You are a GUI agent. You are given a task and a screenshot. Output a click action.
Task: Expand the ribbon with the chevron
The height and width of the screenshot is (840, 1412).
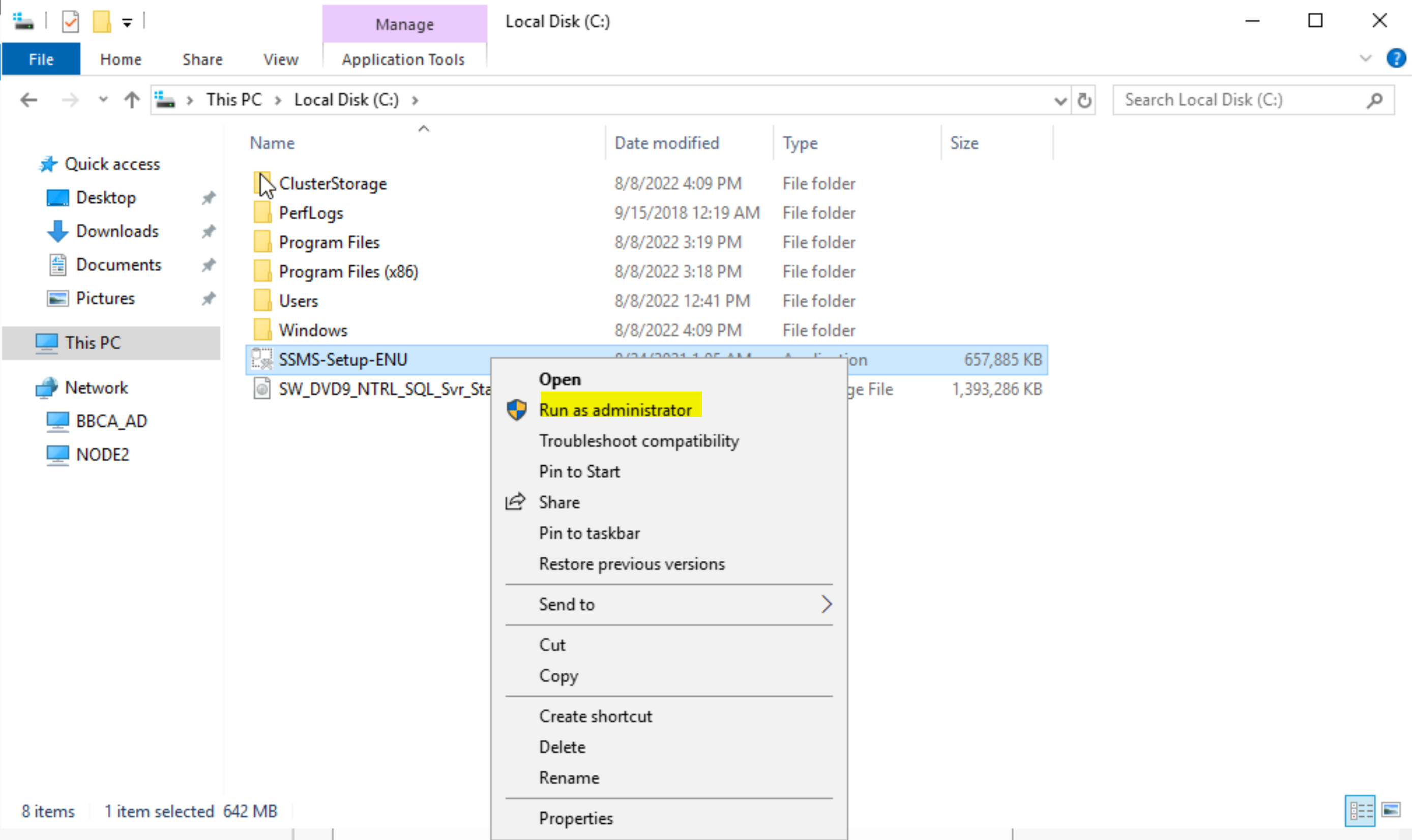1366,58
